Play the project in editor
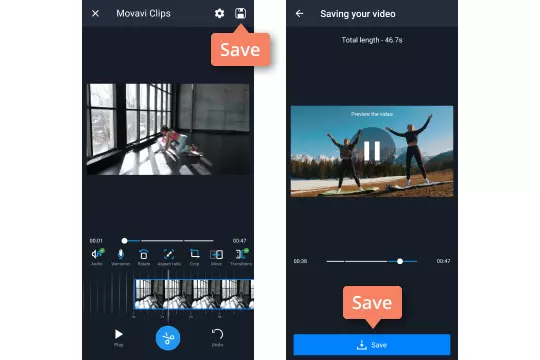 click(118, 337)
